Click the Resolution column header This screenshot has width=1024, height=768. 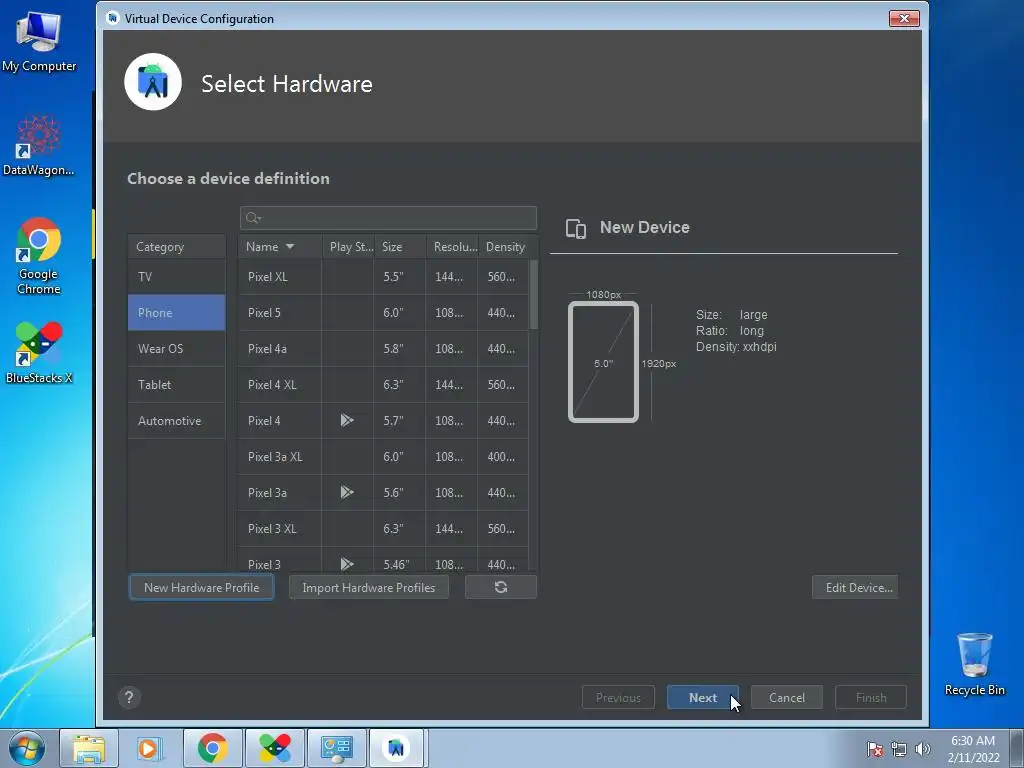click(452, 246)
